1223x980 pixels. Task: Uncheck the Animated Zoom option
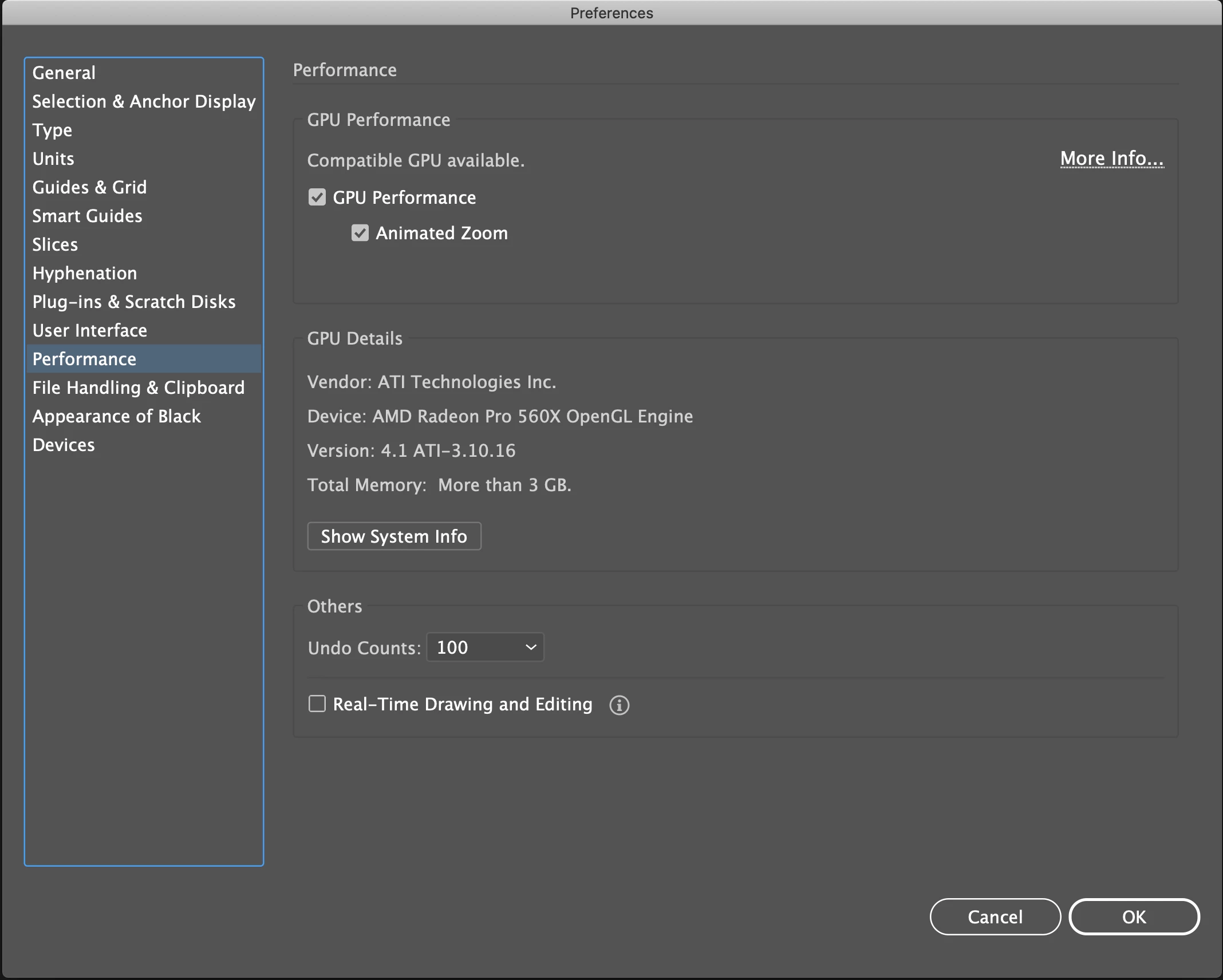point(360,233)
